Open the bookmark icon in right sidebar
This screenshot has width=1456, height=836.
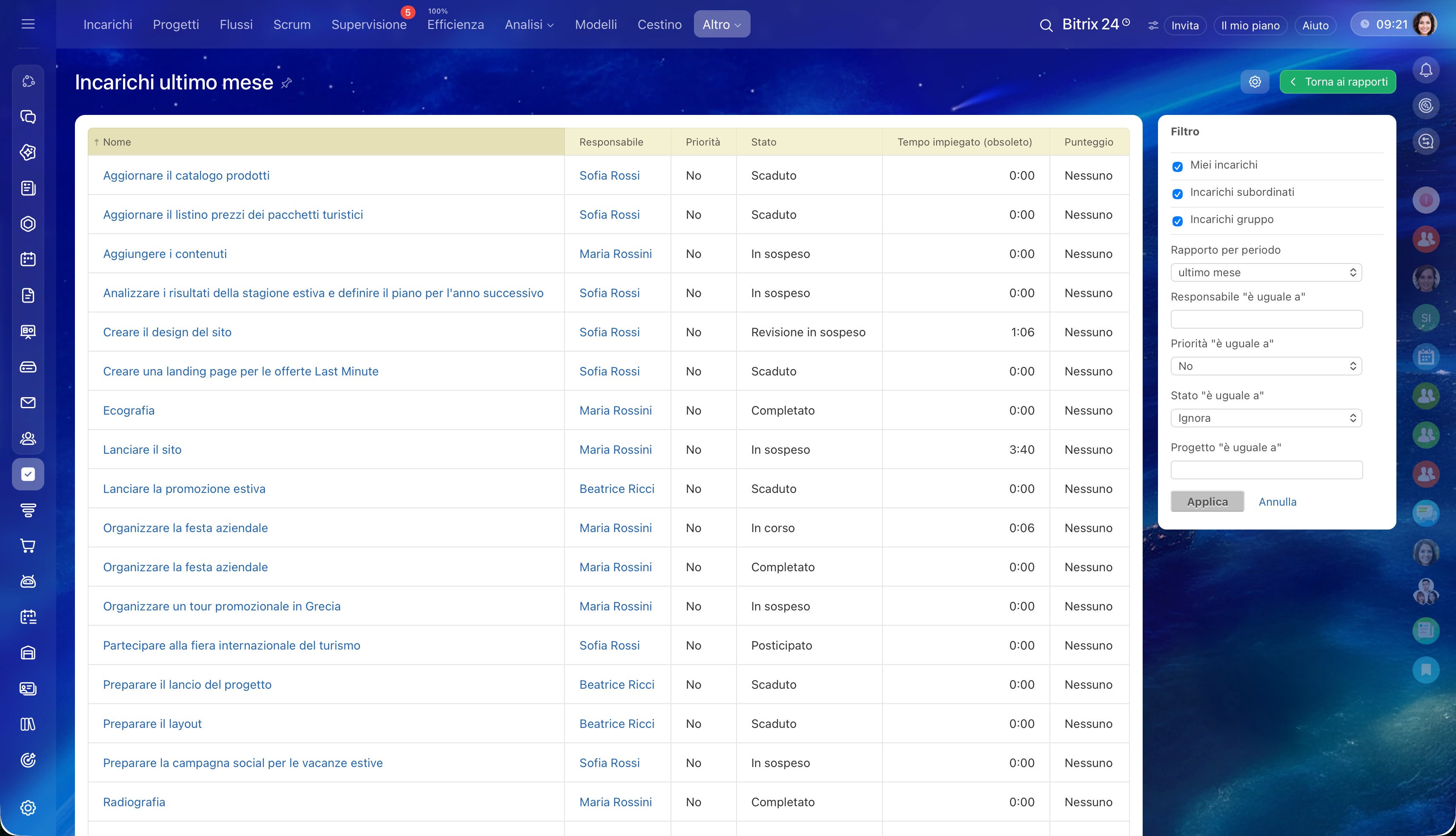click(x=1426, y=670)
